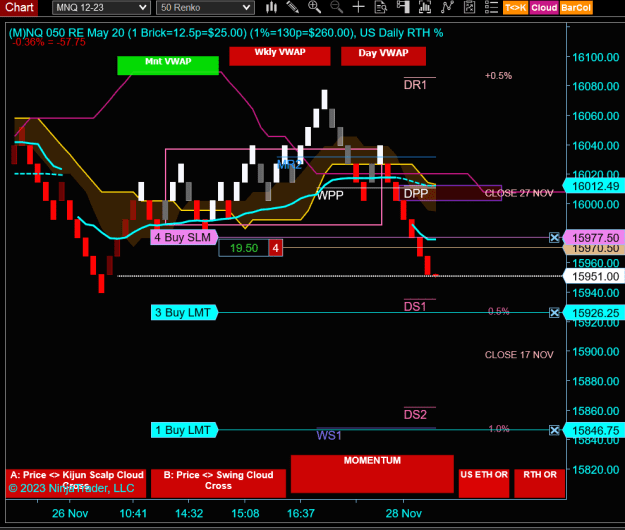
Task: Click the 16100.00 price axis label
Action: 596,57
